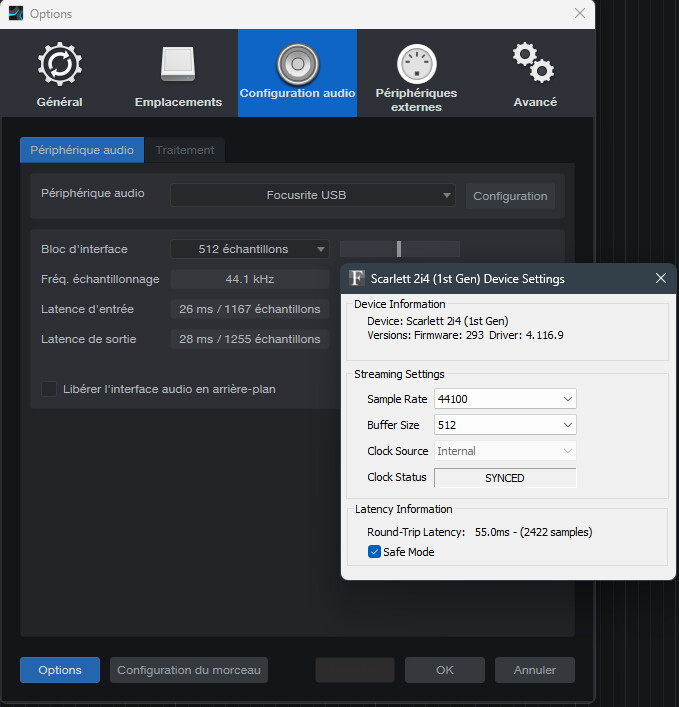
Task: Select the Configuration audio speaker icon
Action: (x=298, y=64)
